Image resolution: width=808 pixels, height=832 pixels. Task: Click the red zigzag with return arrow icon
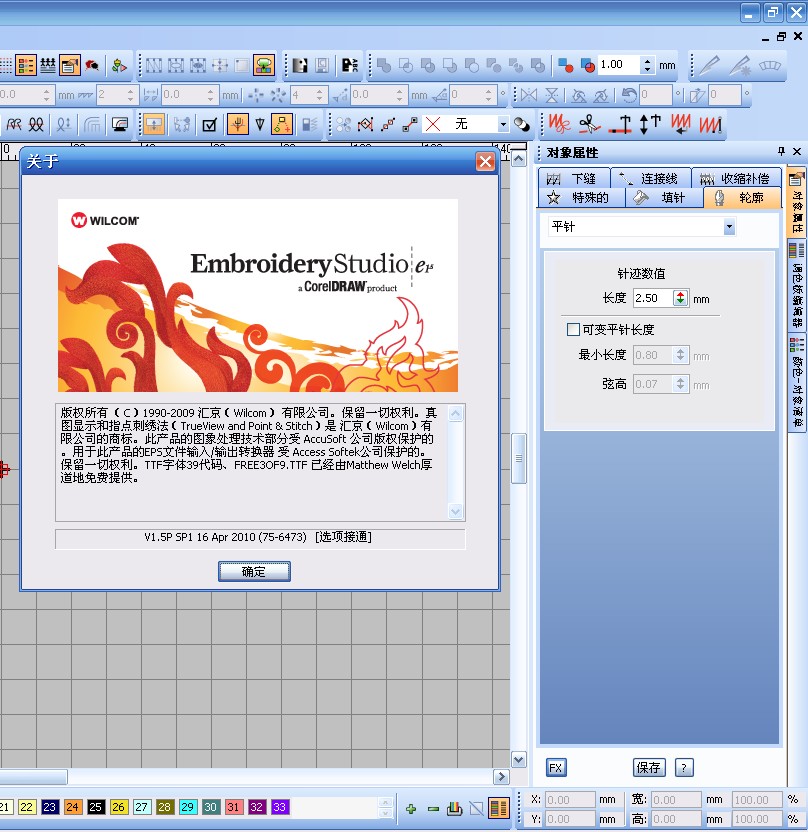681,124
